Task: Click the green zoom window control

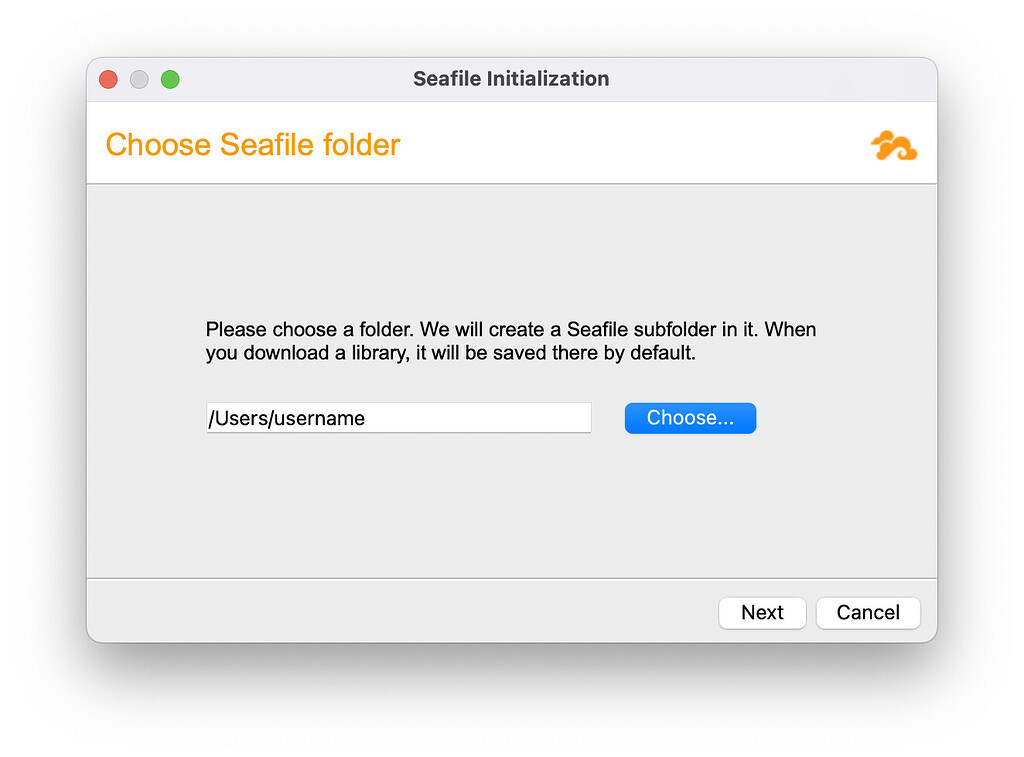Action: pyautogui.click(x=170, y=79)
